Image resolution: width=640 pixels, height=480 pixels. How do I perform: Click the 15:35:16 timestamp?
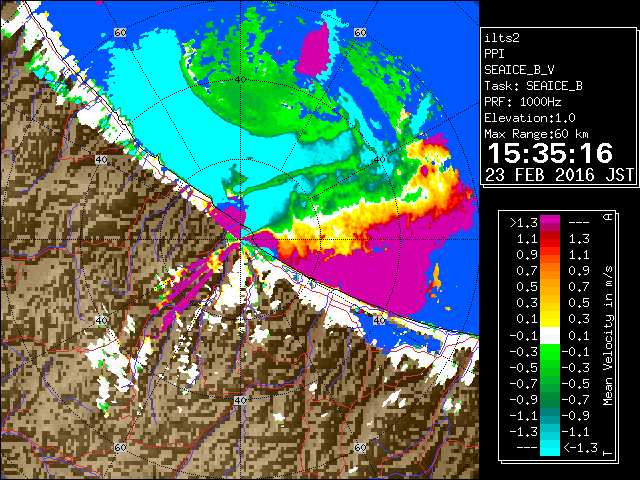tap(550, 153)
